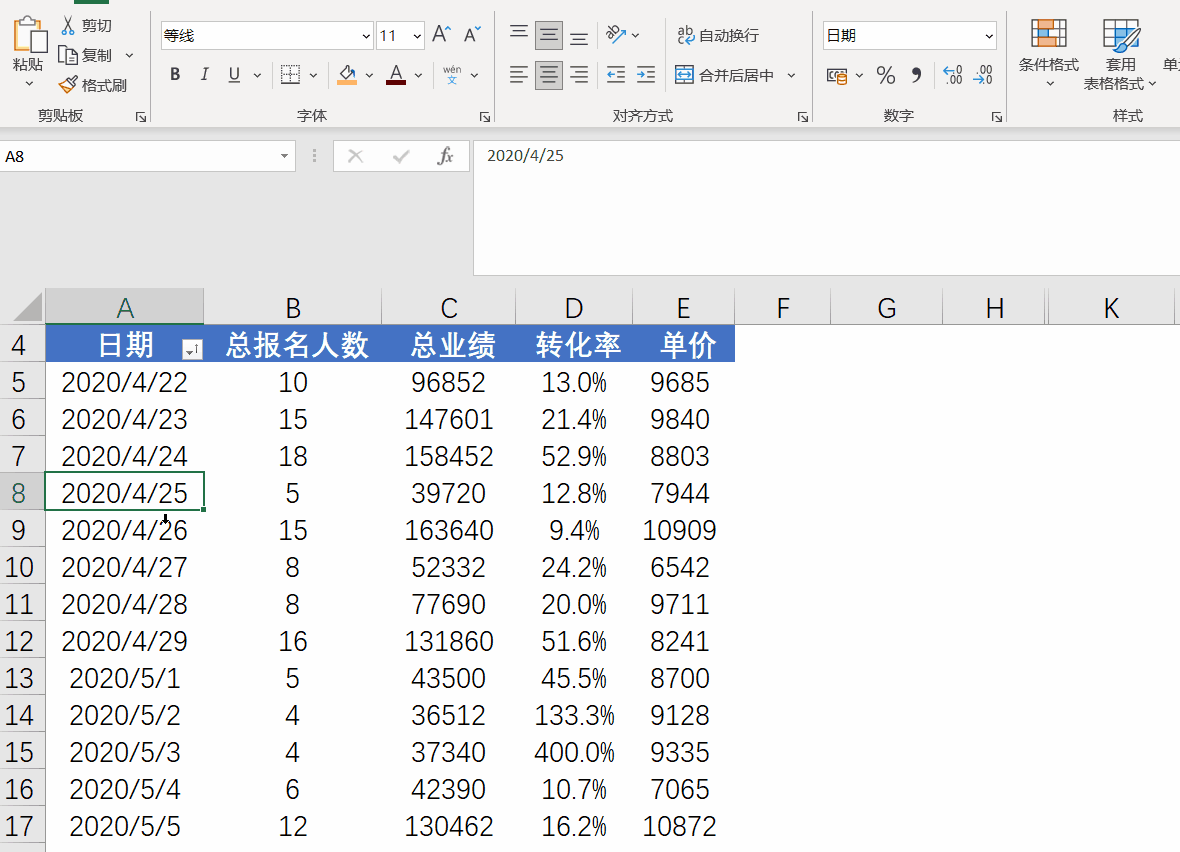1180x852 pixels.
Task: Click Merge and Center 合并后居中
Action: click(725, 75)
